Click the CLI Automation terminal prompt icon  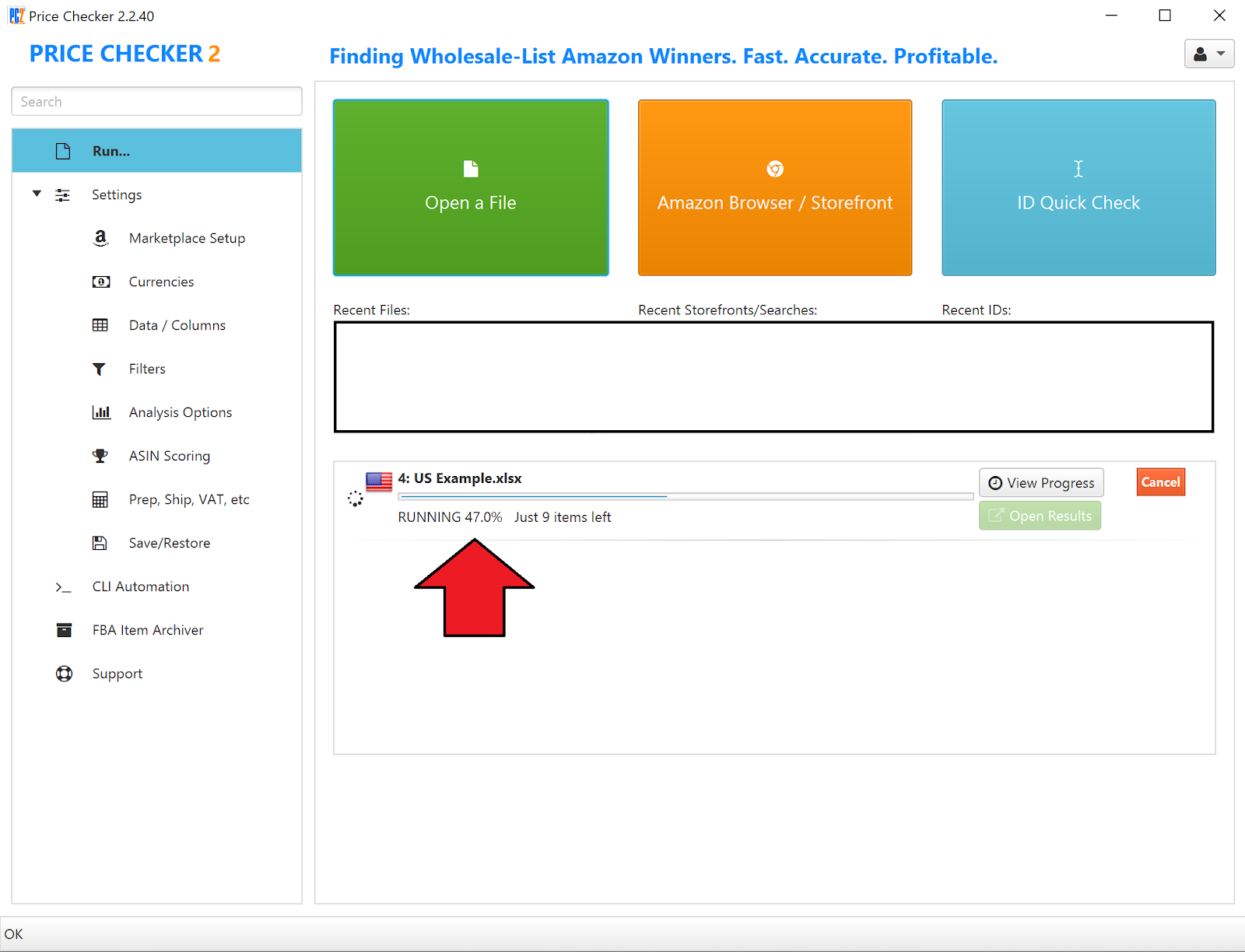[64, 587]
